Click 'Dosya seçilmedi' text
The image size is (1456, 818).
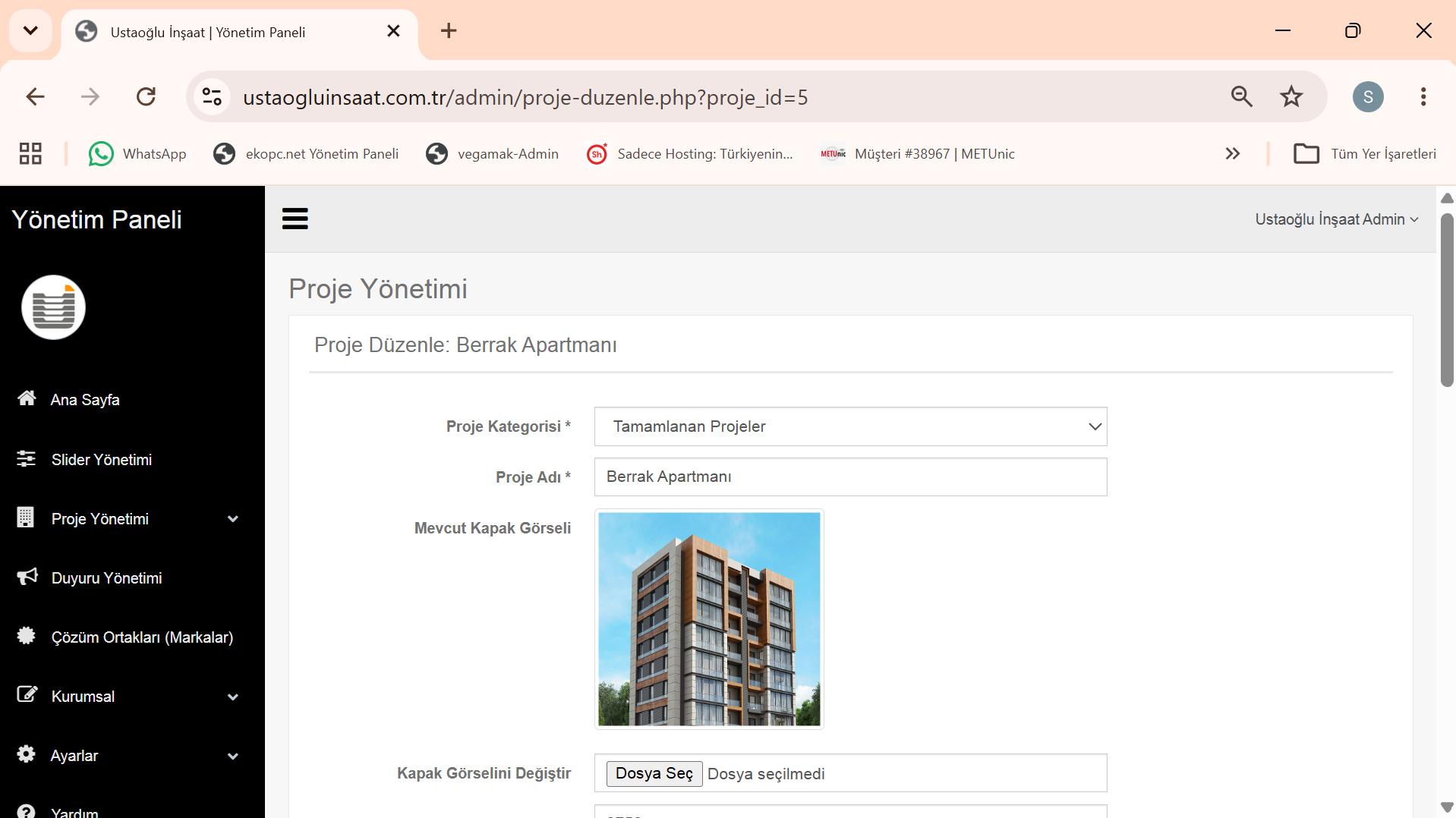coord(766,773)
